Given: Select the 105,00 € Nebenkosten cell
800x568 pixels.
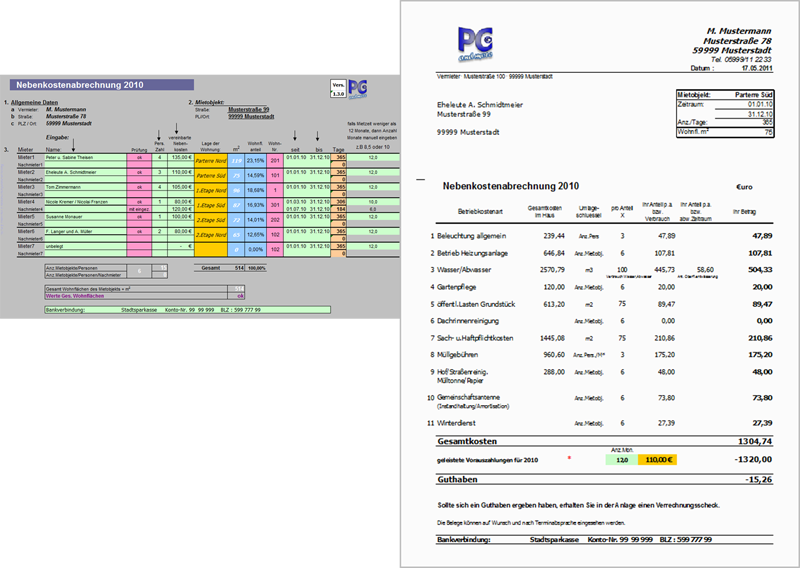Looking at the screenshot, I should click(x=181, y=187).
